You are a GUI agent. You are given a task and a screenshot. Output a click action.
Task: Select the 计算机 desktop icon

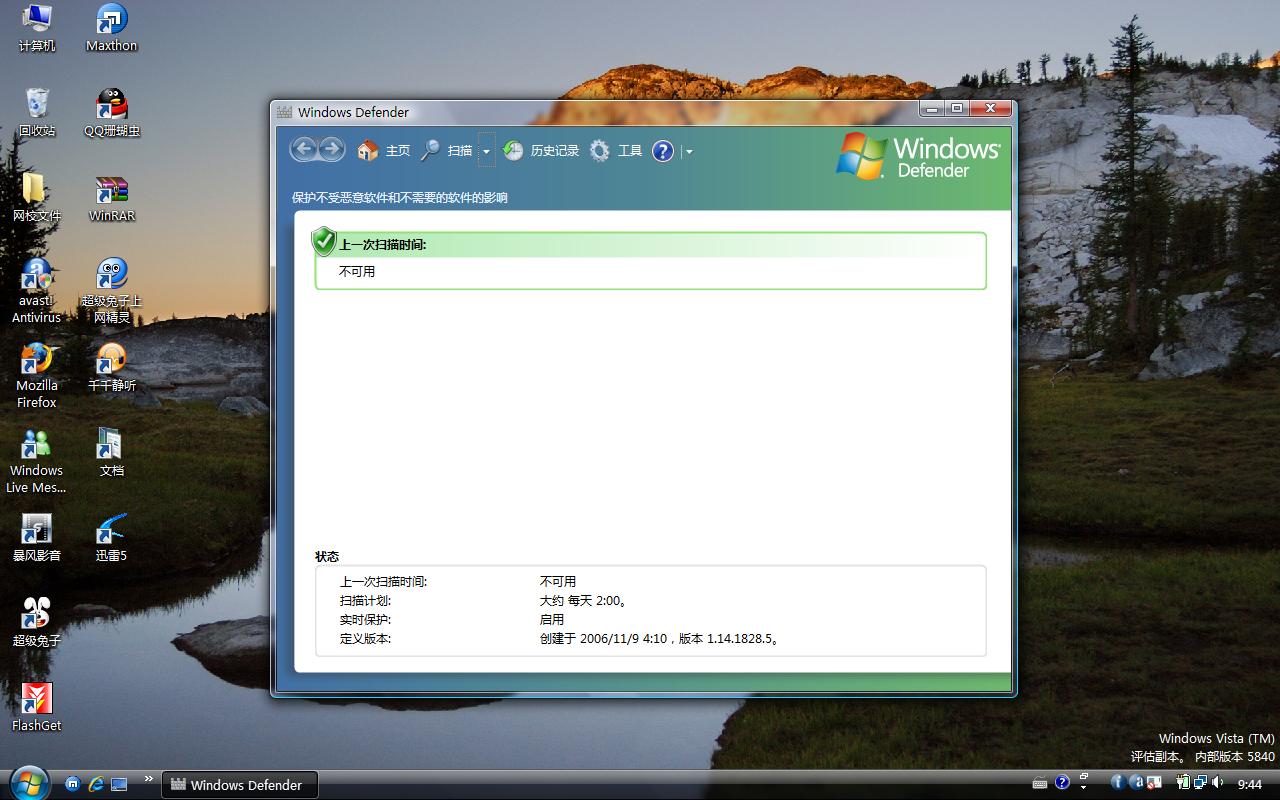point(37,28)
